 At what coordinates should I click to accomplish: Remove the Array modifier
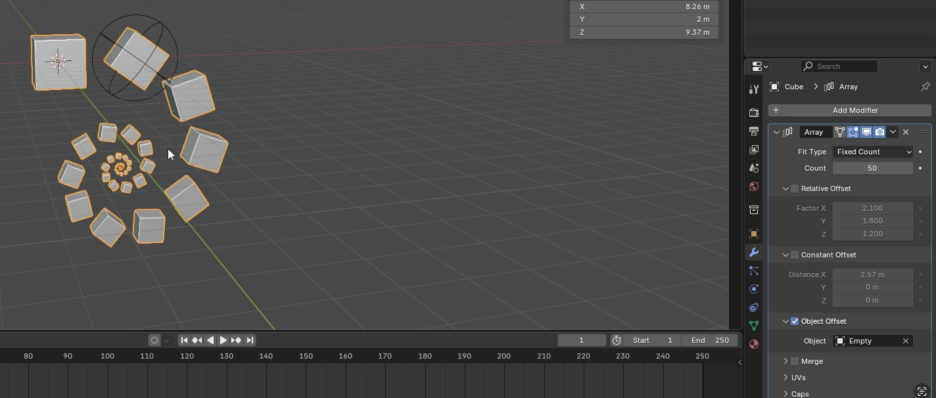pos(906,132)
